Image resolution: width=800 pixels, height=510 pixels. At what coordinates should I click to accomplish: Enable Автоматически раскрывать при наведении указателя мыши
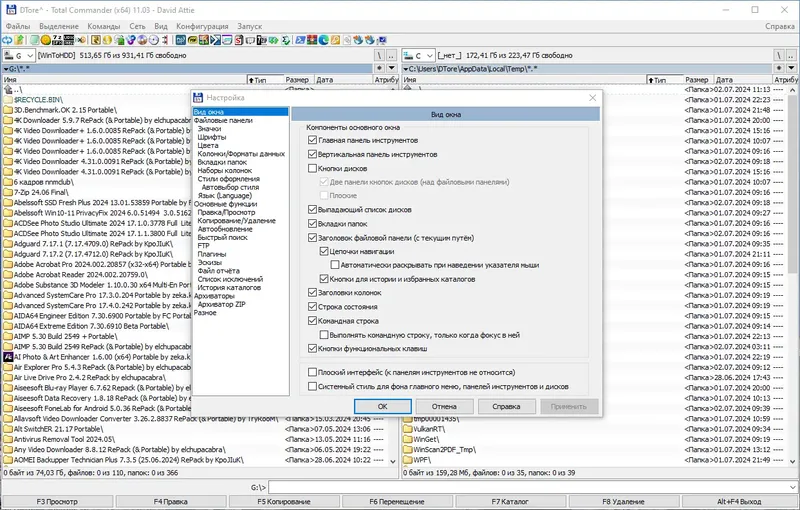point(335,265)
